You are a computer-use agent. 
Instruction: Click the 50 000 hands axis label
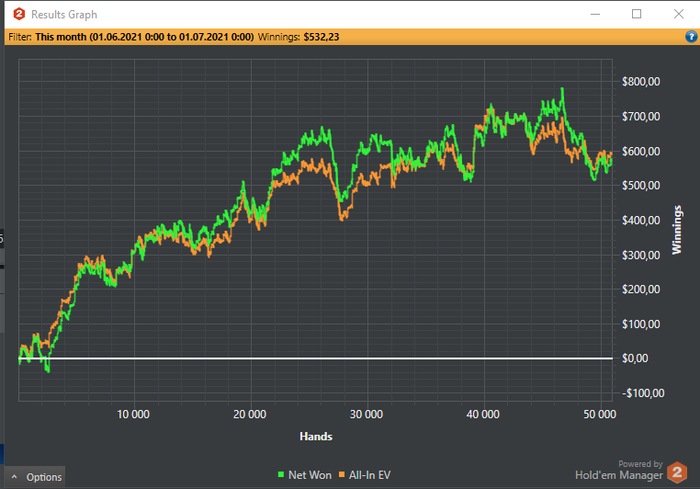[x=600, y=414]
